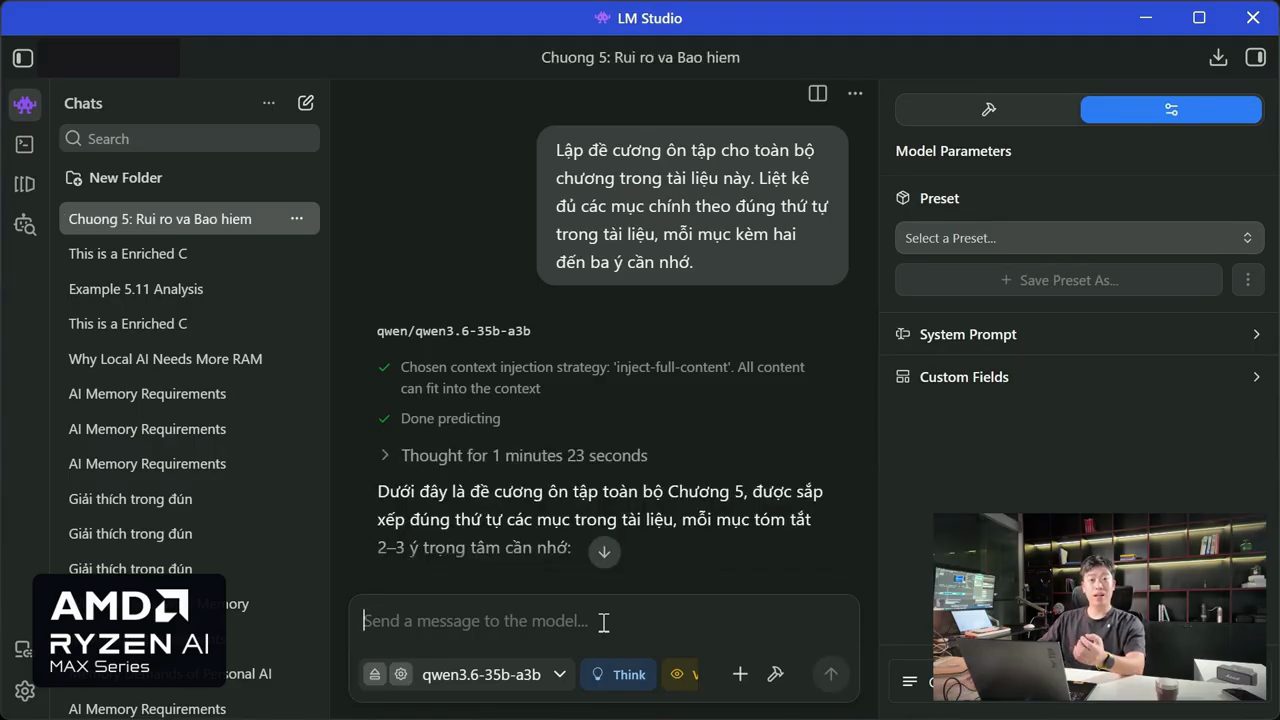The image size is (1280, 720).
Task: Toggle the Think mode
Action: coord(618,674)
